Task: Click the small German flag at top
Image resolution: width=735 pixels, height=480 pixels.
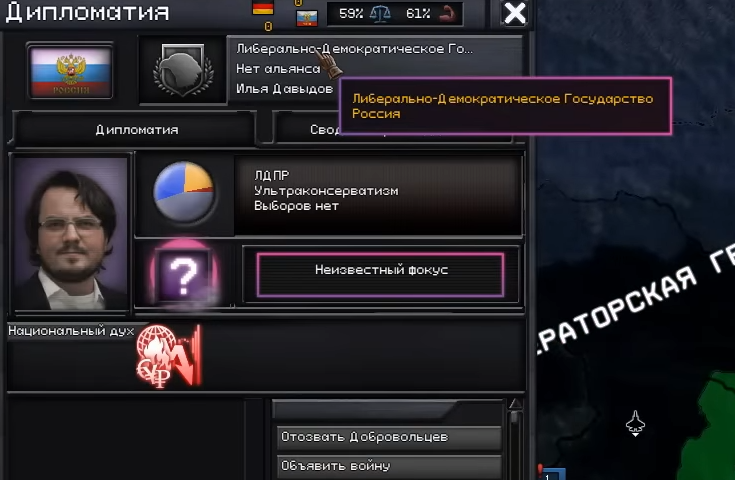Action: pos(262,8)
